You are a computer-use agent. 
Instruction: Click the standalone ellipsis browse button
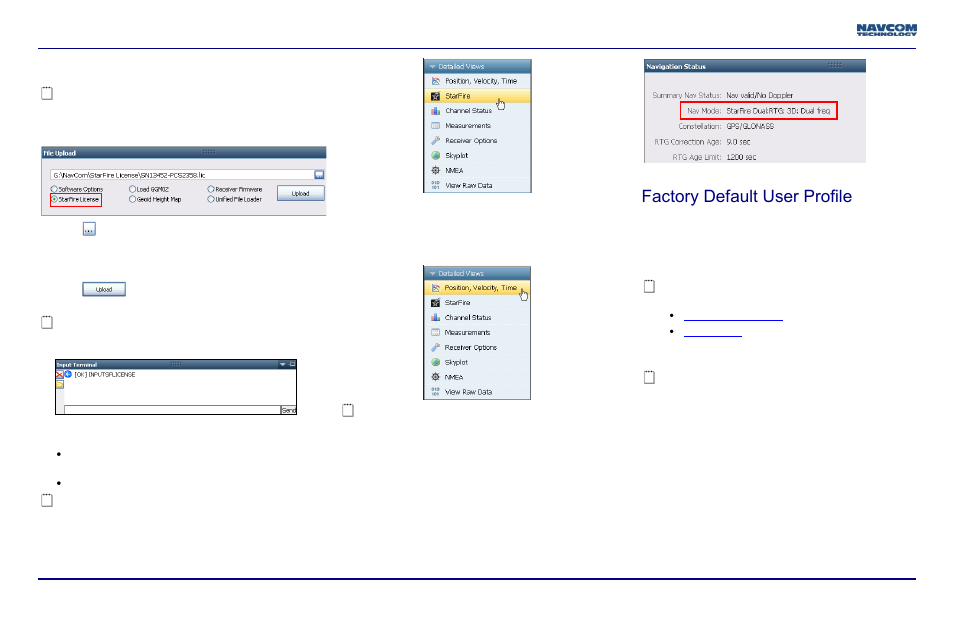coord(89,229)
